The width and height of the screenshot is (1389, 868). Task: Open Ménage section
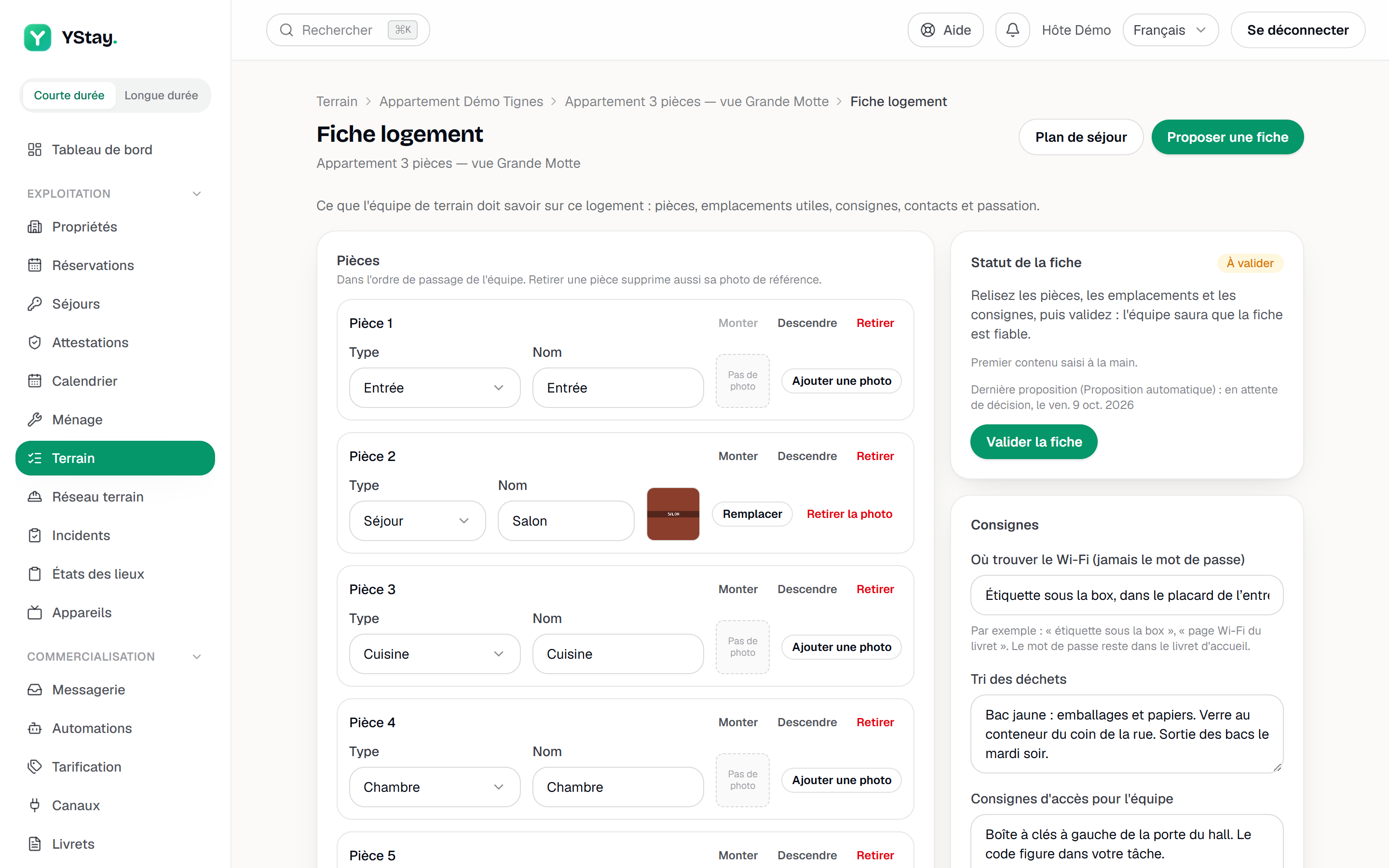coord(115,420)
